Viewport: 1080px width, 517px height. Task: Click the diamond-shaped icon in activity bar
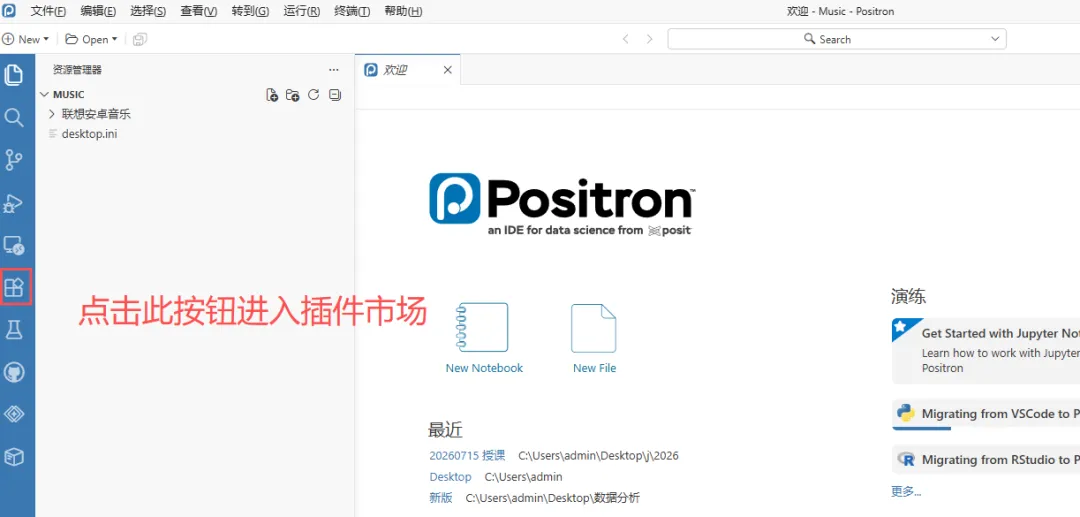click(x=14, y=414)
